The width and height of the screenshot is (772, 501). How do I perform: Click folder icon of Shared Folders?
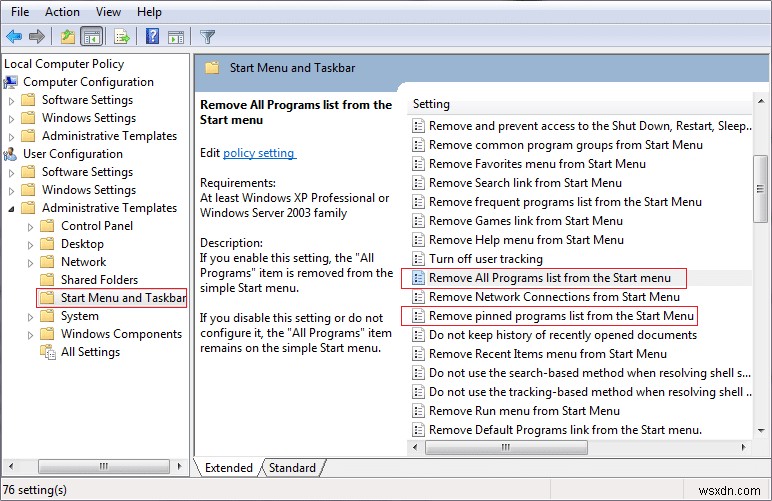(47, 280)
